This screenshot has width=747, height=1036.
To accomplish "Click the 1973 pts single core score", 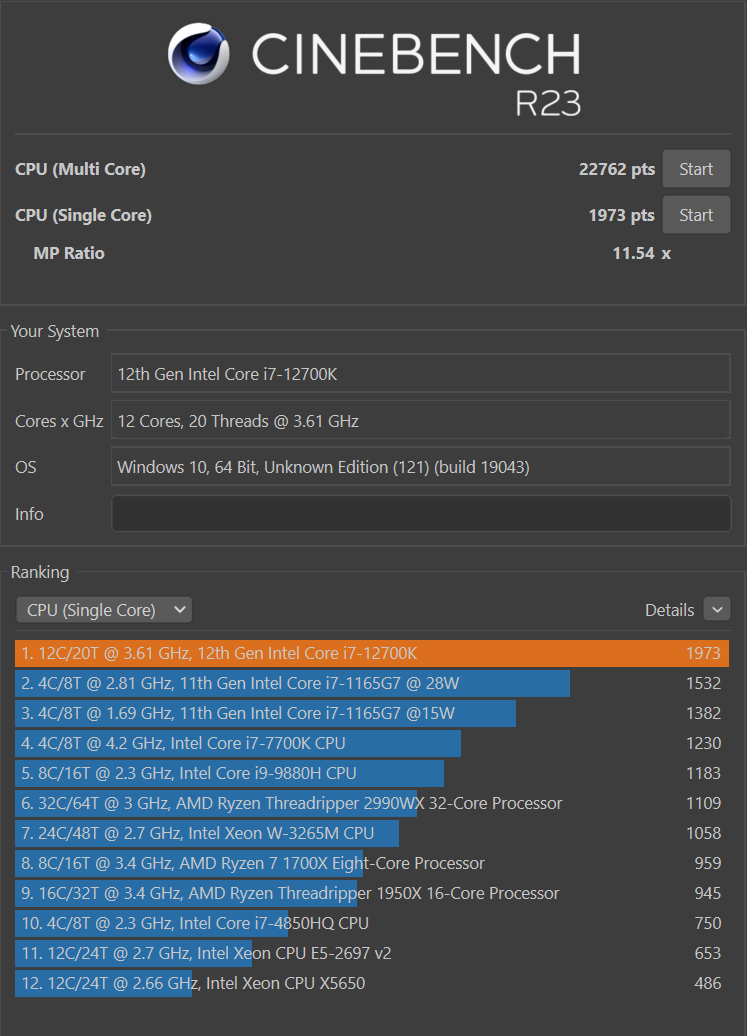I will [621, 214].
